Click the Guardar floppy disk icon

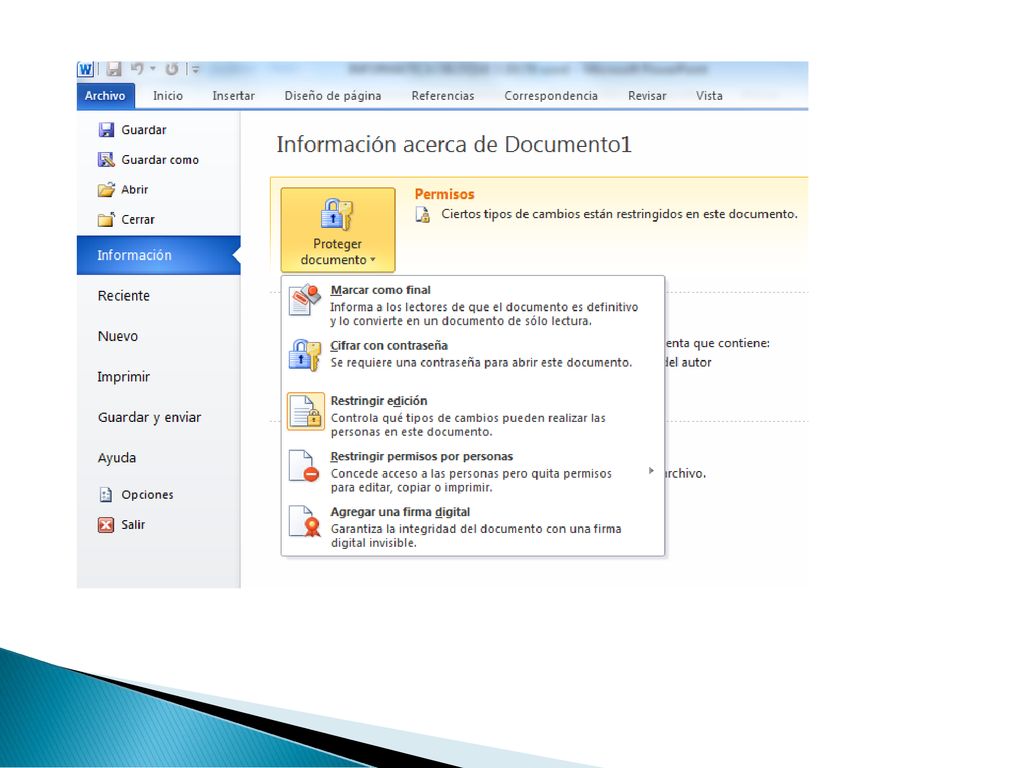click(106, 130)
